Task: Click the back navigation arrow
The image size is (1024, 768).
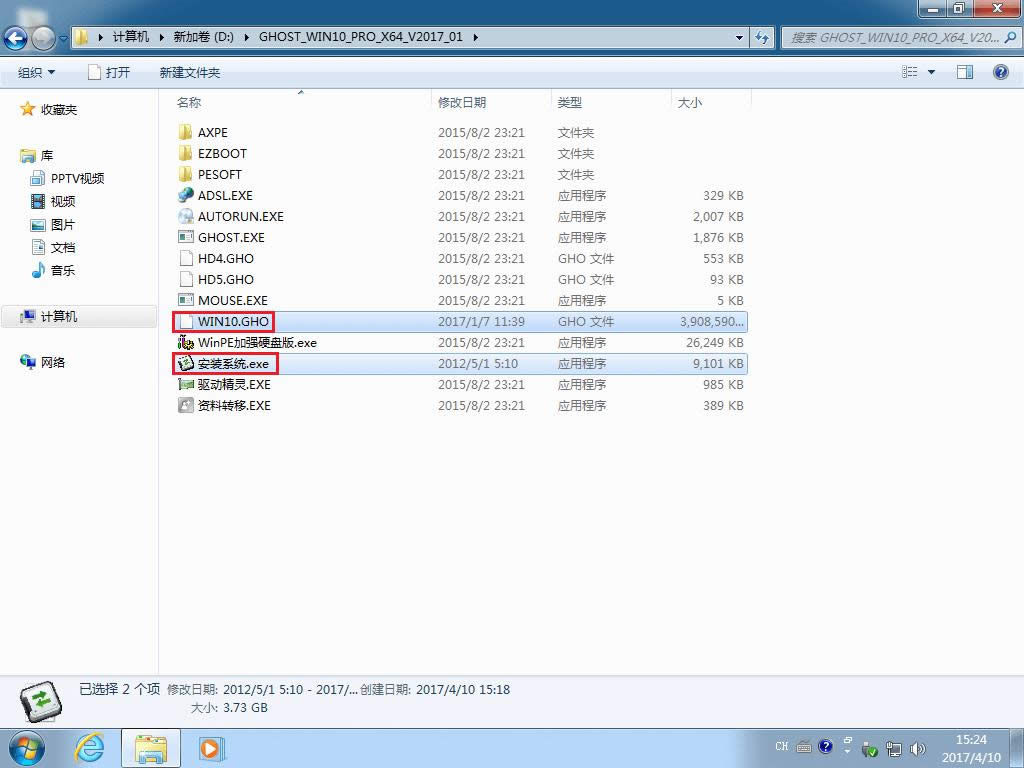Action: [x=15, y=38]
